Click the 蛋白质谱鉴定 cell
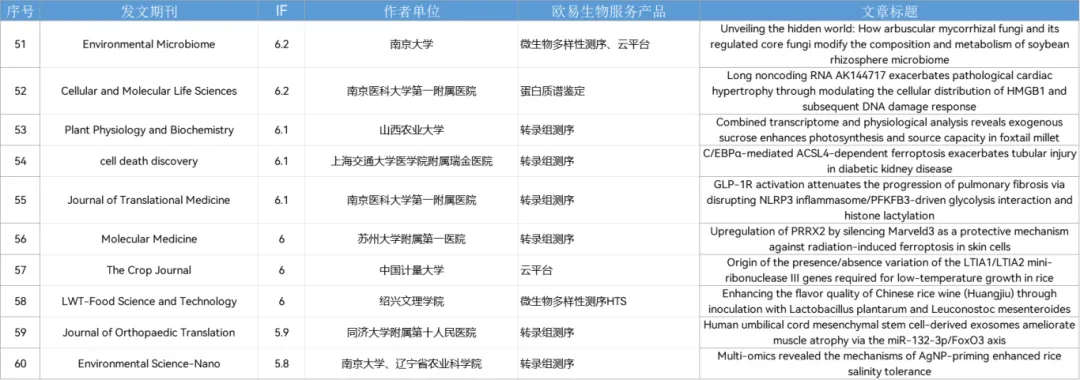Image resolution: width=1080 pixels, height=380 pixels. (608, 91)
